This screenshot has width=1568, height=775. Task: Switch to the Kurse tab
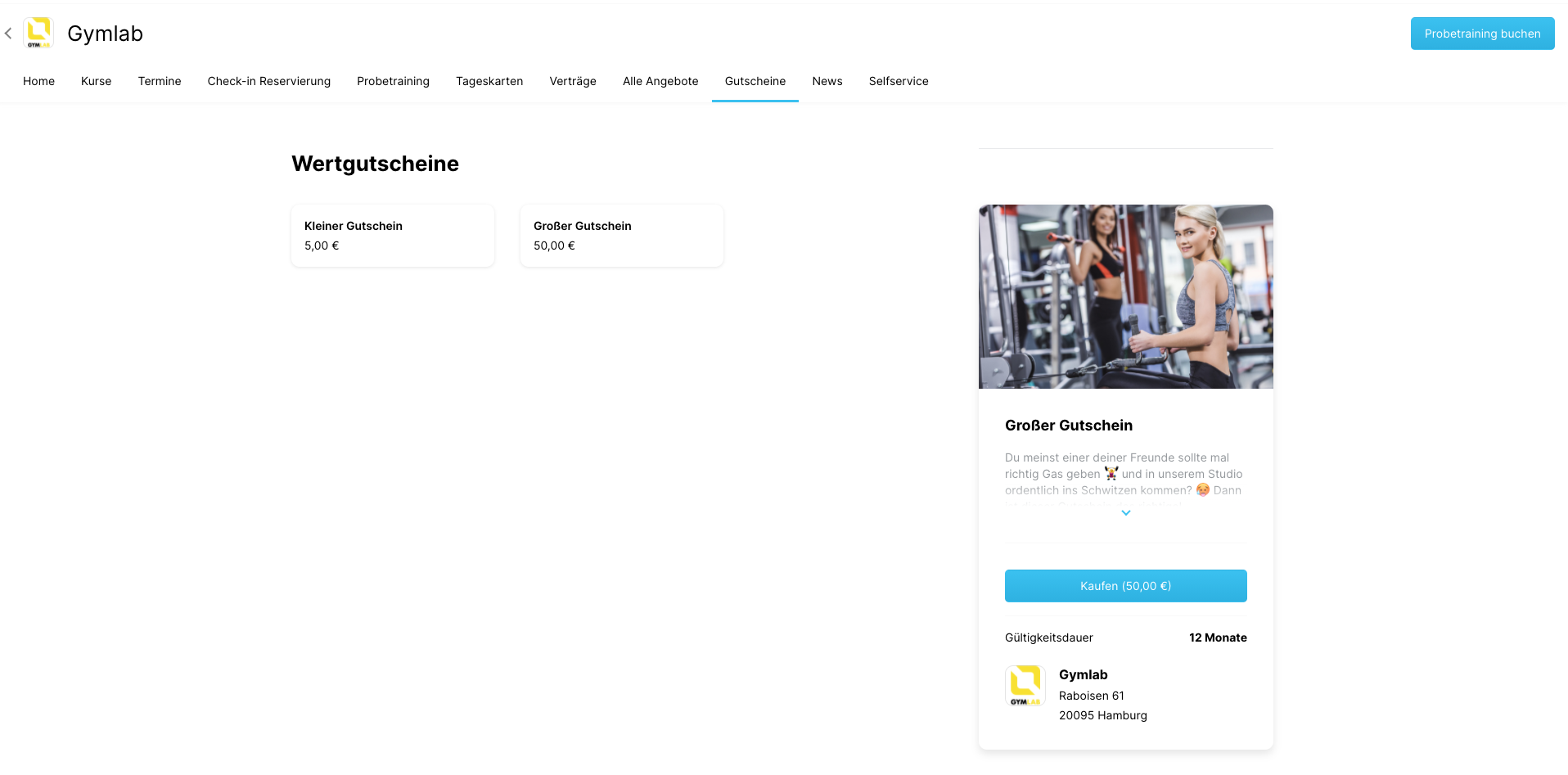click(x=96, y=81)
